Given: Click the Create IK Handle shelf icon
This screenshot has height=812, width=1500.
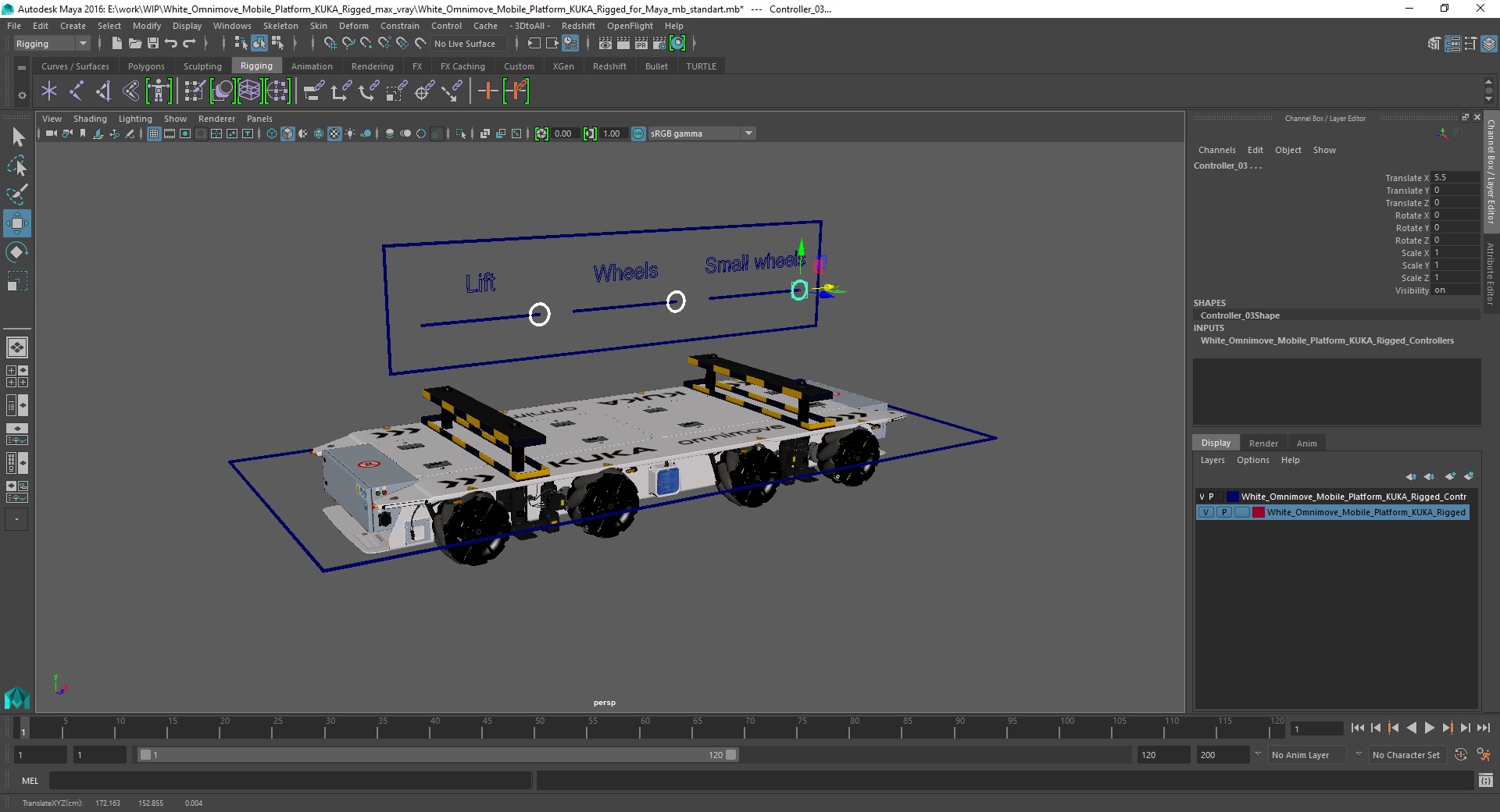Looking at the screenshot, I should (x=103, y=91).
